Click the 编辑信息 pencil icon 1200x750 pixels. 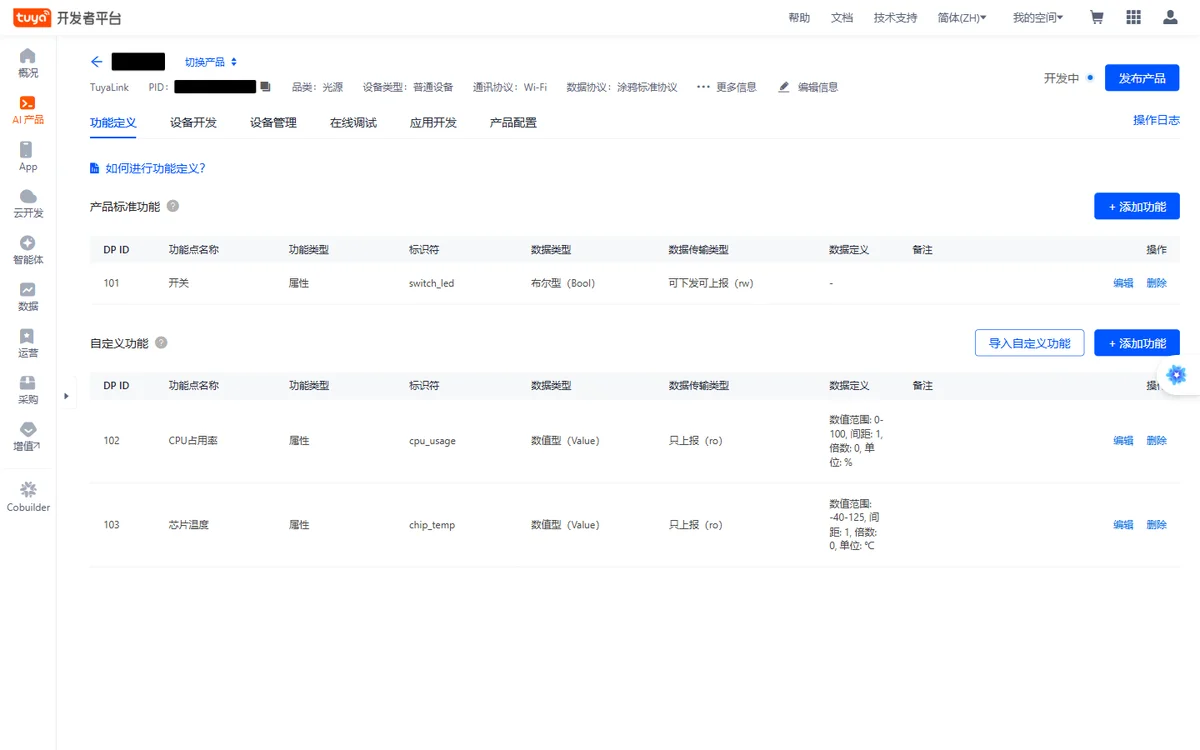[784, 87]
